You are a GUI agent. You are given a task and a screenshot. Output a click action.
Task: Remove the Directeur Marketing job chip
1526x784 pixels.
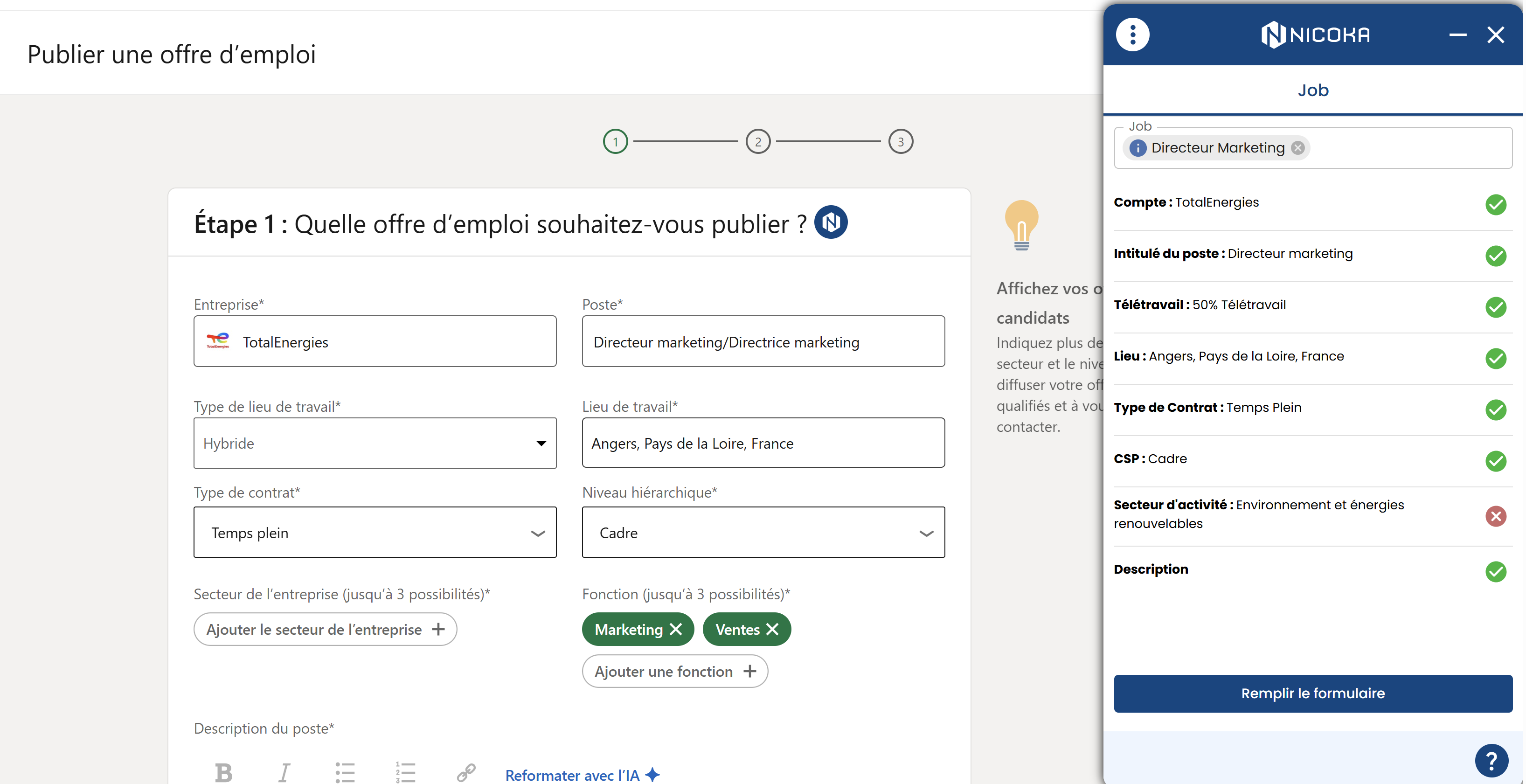(x=1297, y=148)
